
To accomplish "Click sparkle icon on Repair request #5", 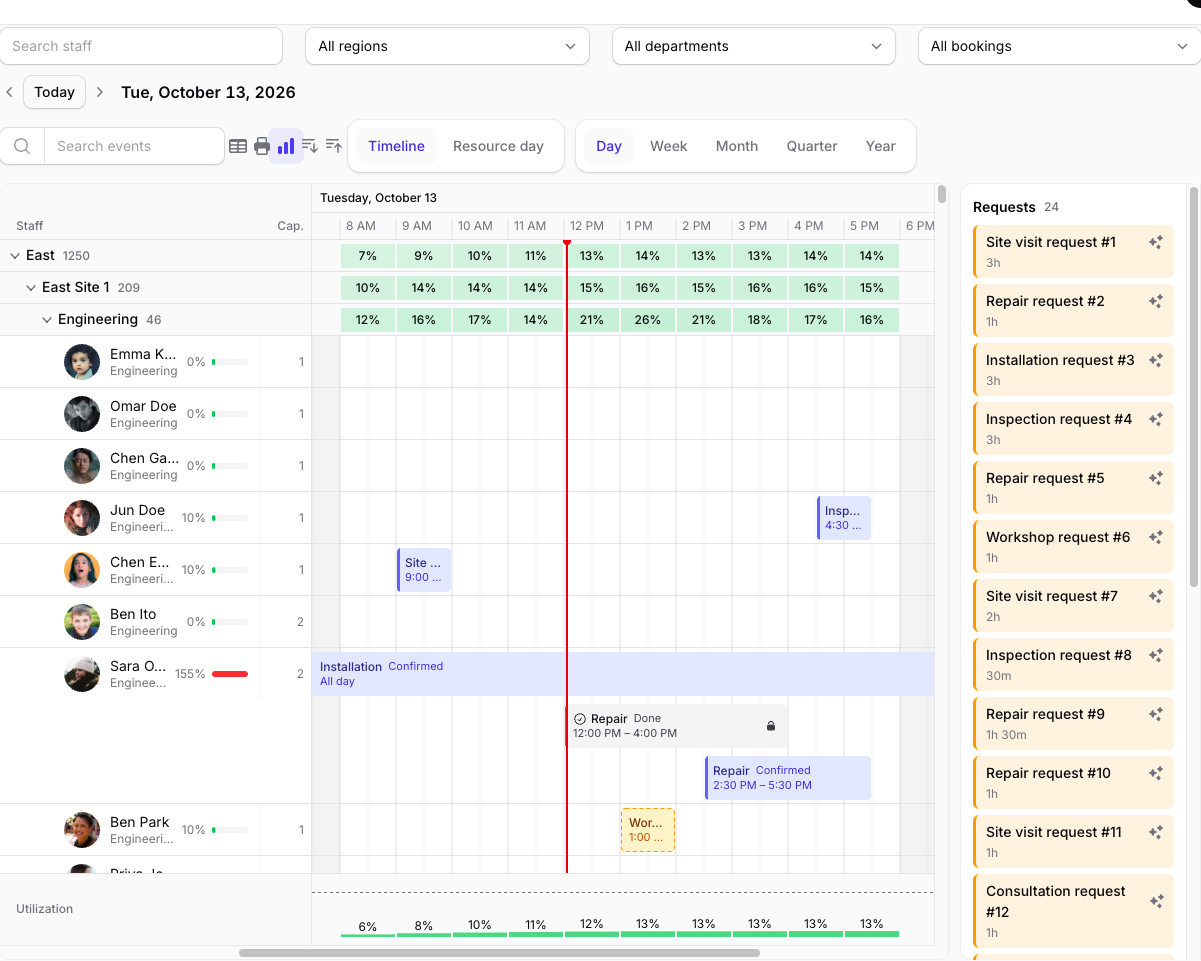I will [1156, 478].
